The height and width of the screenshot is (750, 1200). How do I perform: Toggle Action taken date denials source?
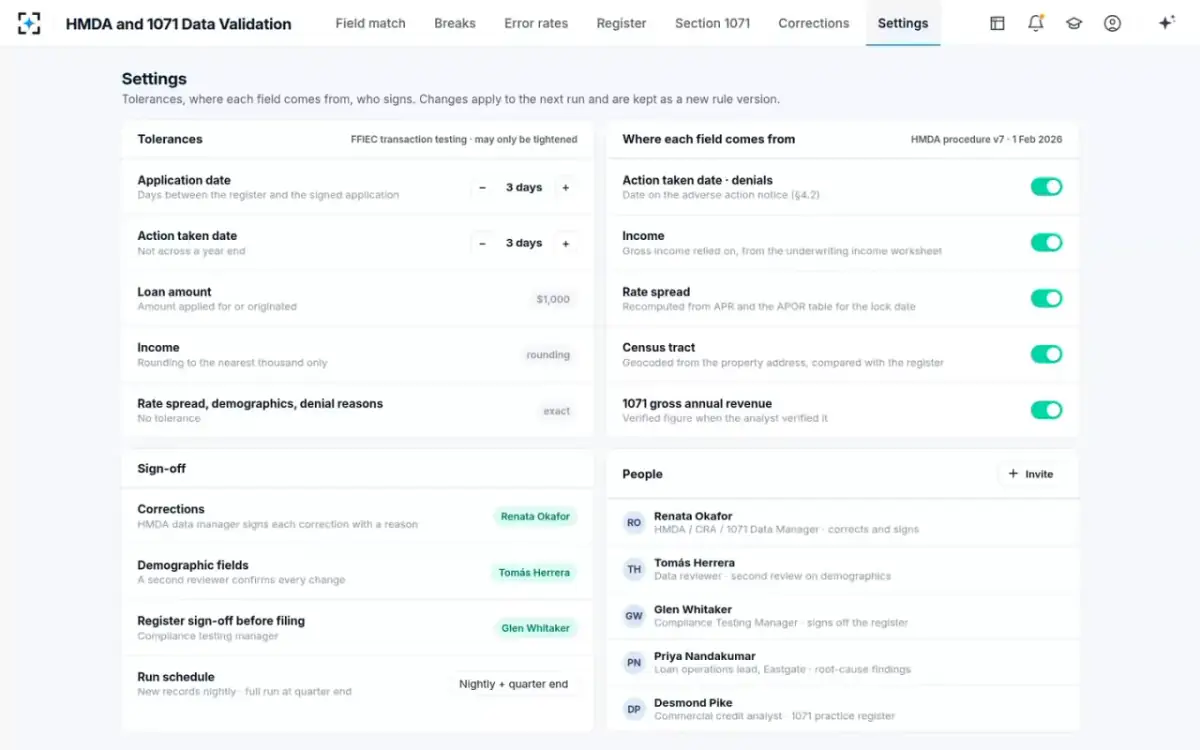point(1046,187)
